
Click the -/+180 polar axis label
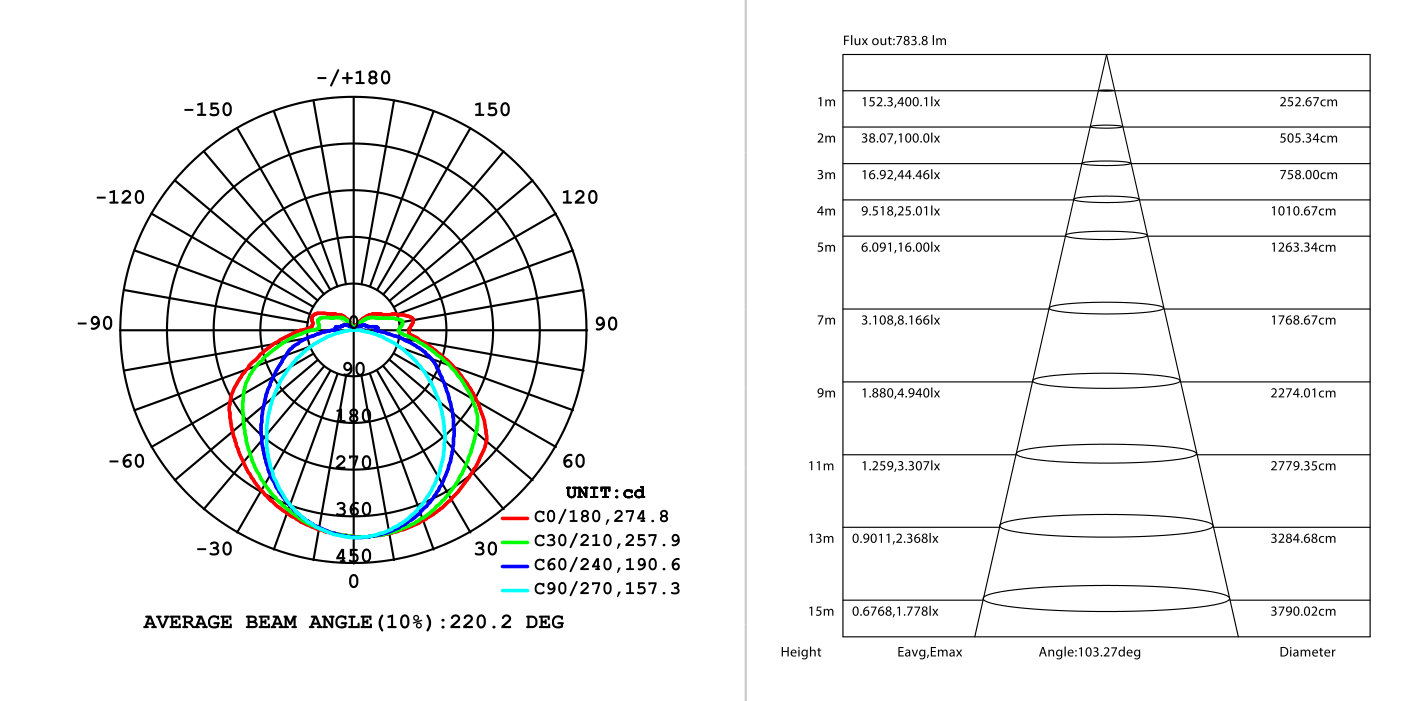point(353,78)
